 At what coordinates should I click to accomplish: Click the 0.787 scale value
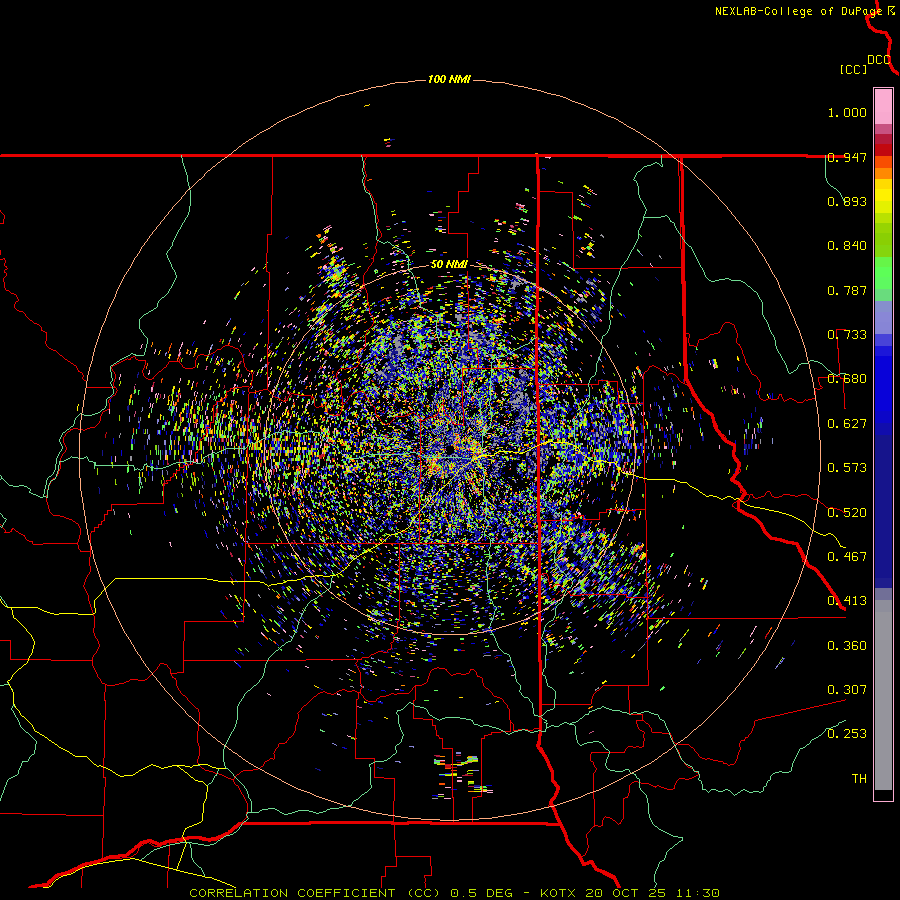(847, 290)
